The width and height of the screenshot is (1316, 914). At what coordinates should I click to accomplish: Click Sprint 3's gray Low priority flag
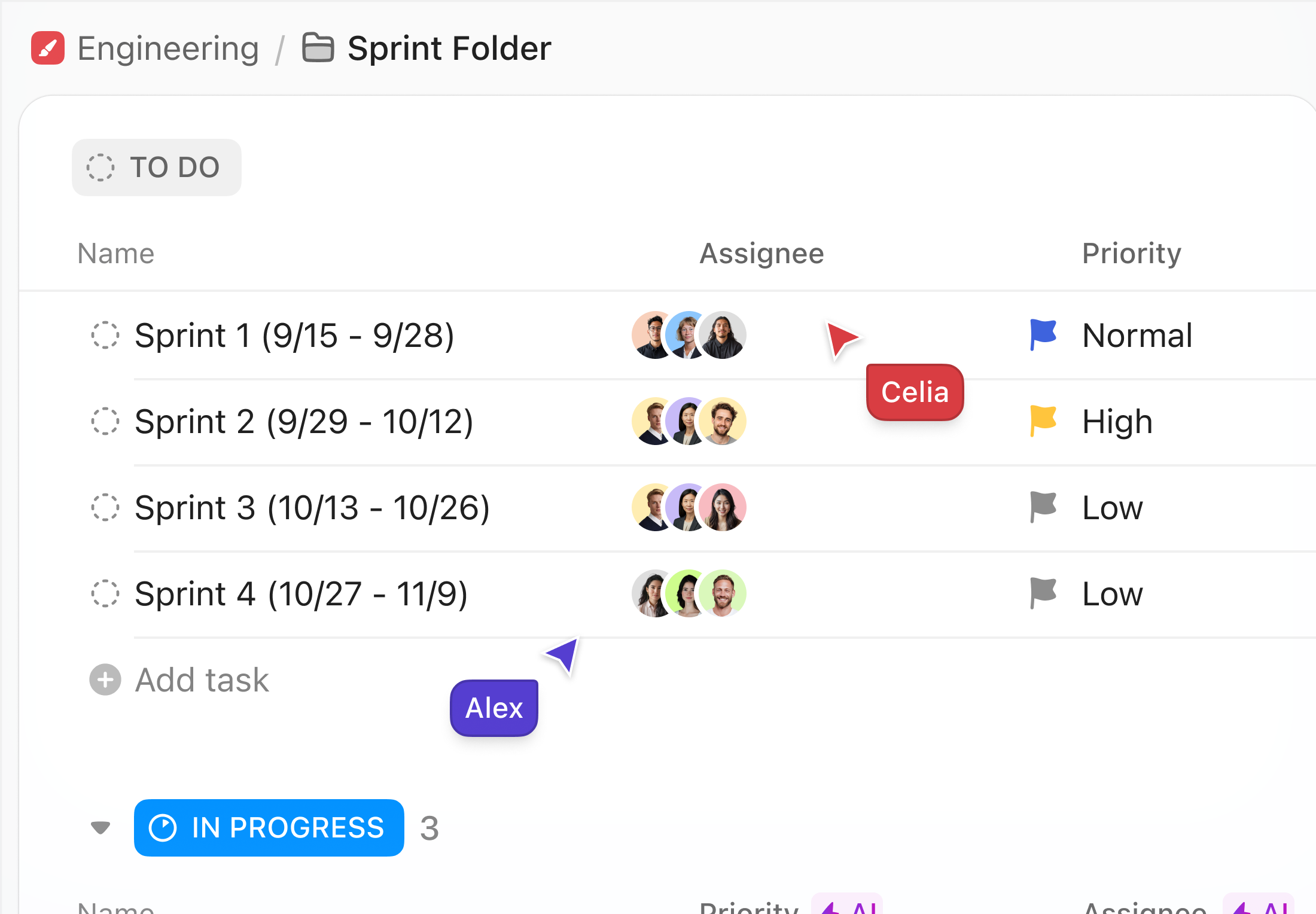coord(1041,507)
